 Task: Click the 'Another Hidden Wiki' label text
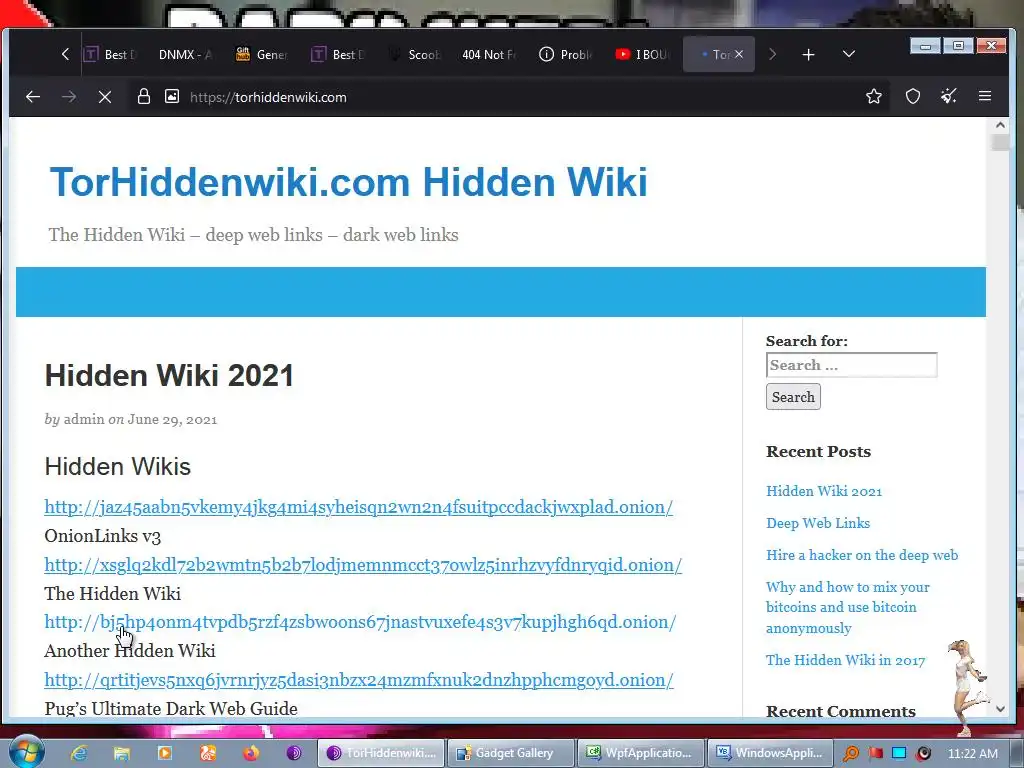point(130,651)
